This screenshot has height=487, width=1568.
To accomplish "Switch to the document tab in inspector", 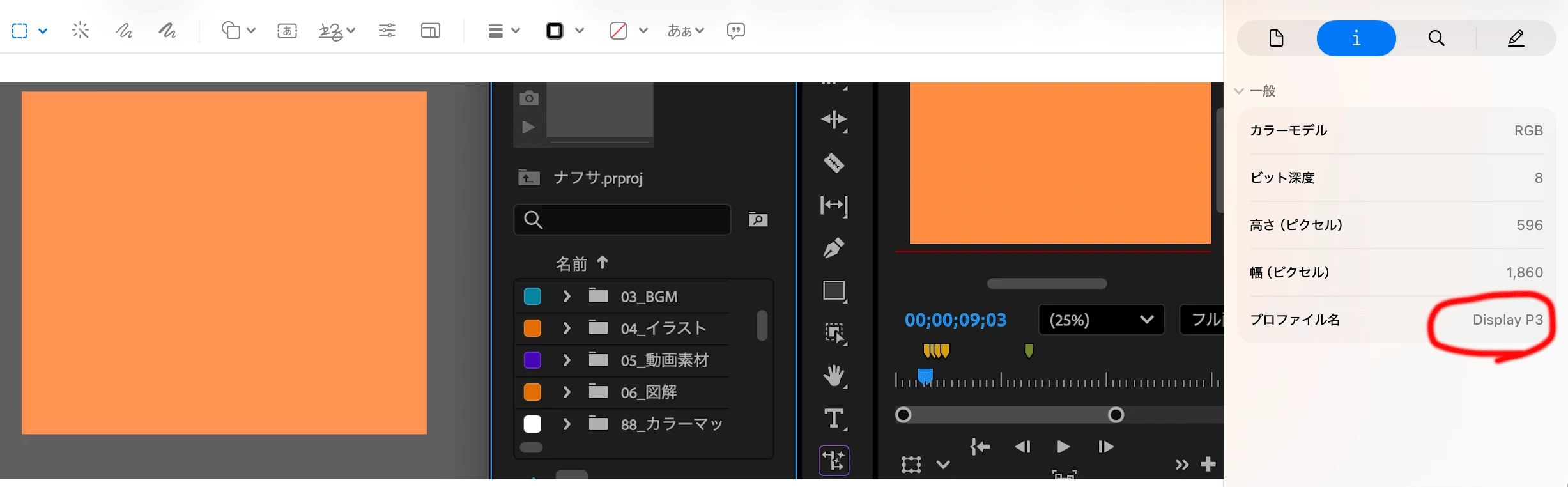I will 1276,38.
